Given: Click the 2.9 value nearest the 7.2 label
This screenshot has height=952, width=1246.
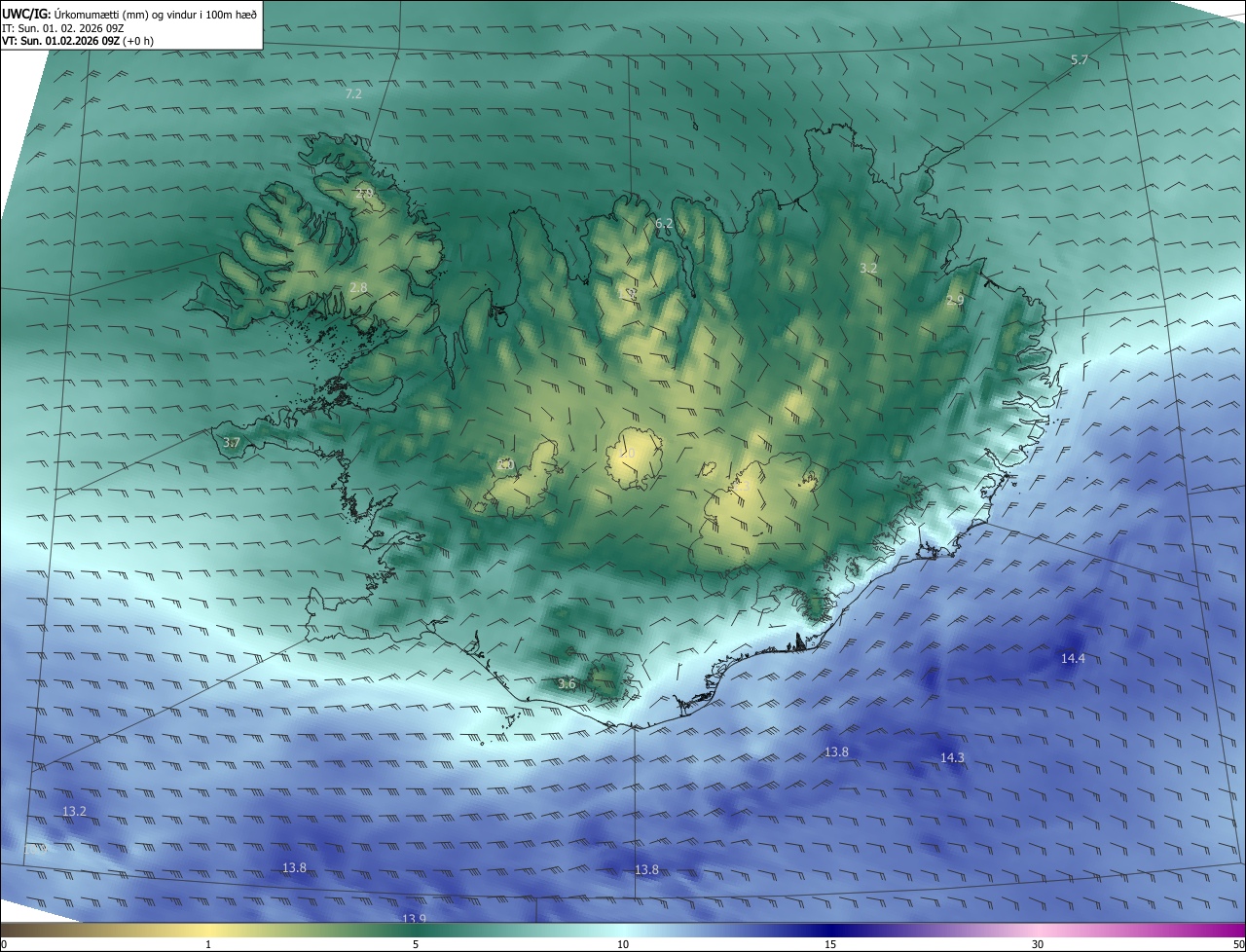Looking at the screenshot, I should [x=364, y=194].
